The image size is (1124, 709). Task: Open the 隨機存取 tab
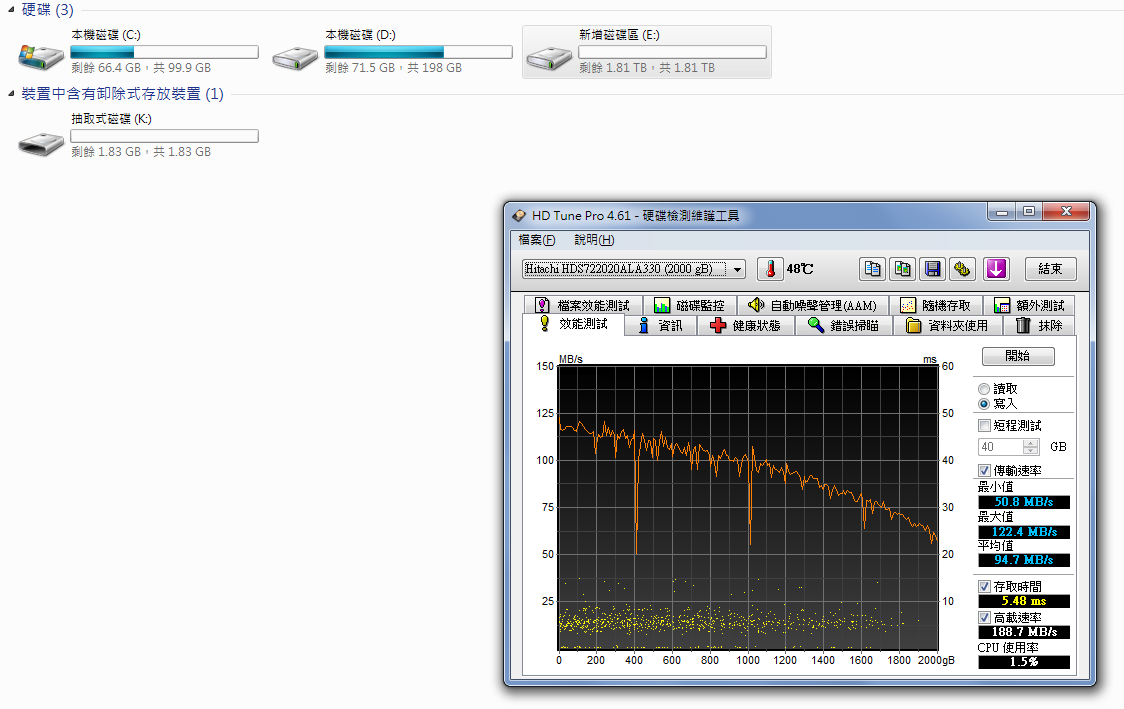click(x=936, y=305)
